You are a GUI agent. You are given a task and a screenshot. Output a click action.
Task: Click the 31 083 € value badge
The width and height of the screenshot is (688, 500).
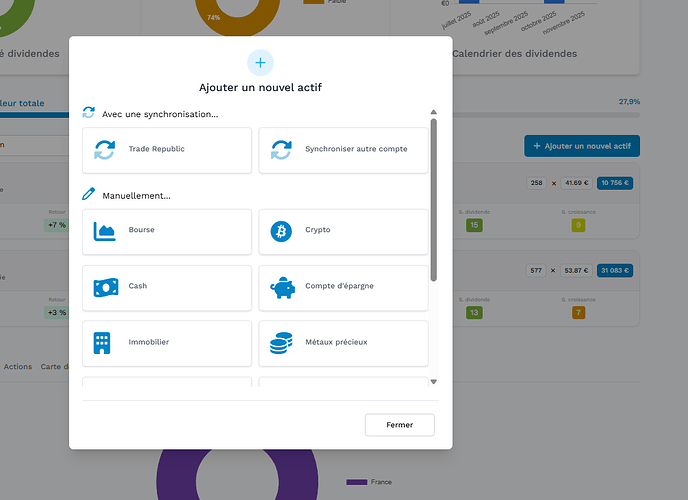[x=615, y=270]
